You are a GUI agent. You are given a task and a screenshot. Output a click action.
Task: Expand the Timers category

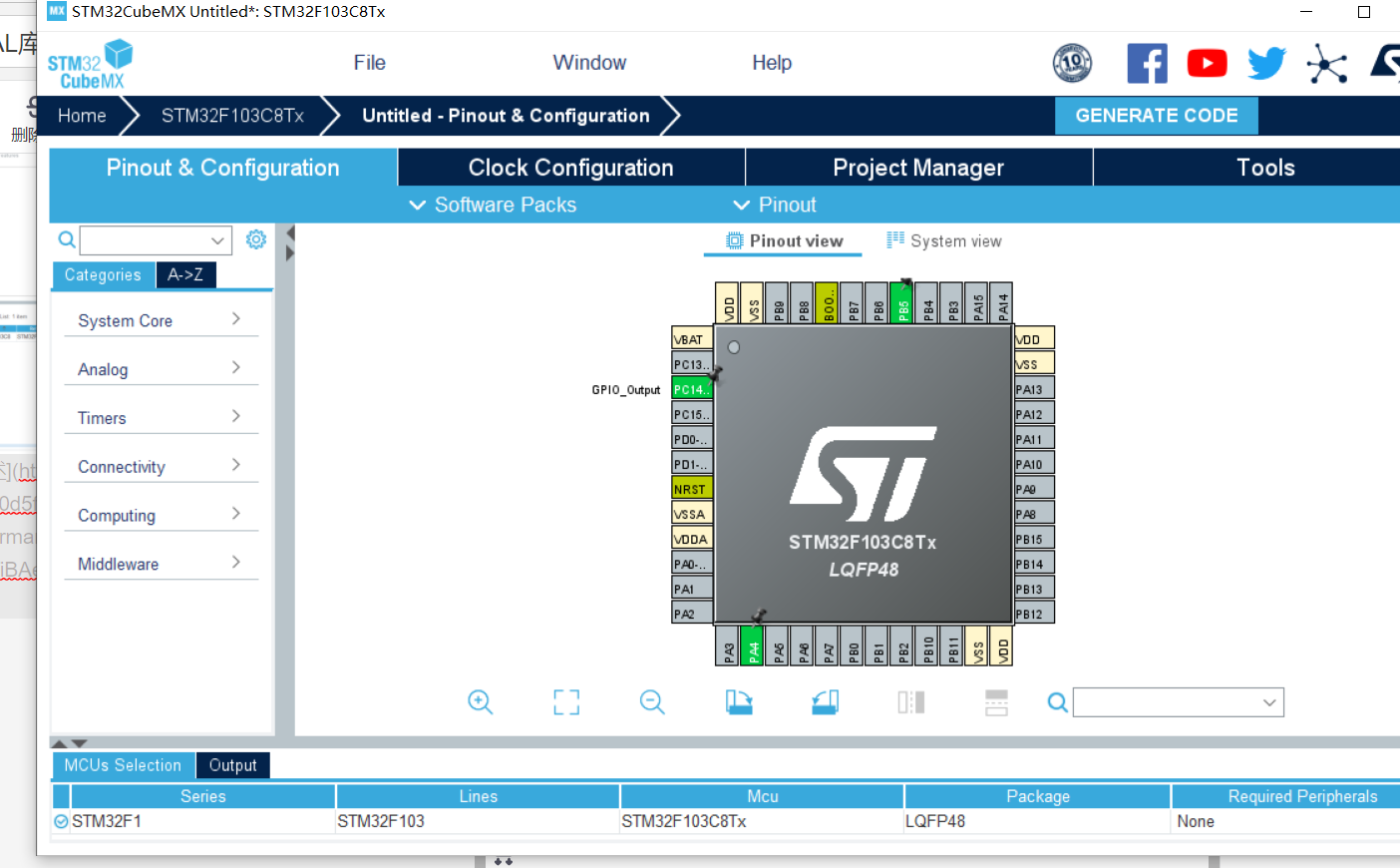pyautogui.click(x=161, y=418)
